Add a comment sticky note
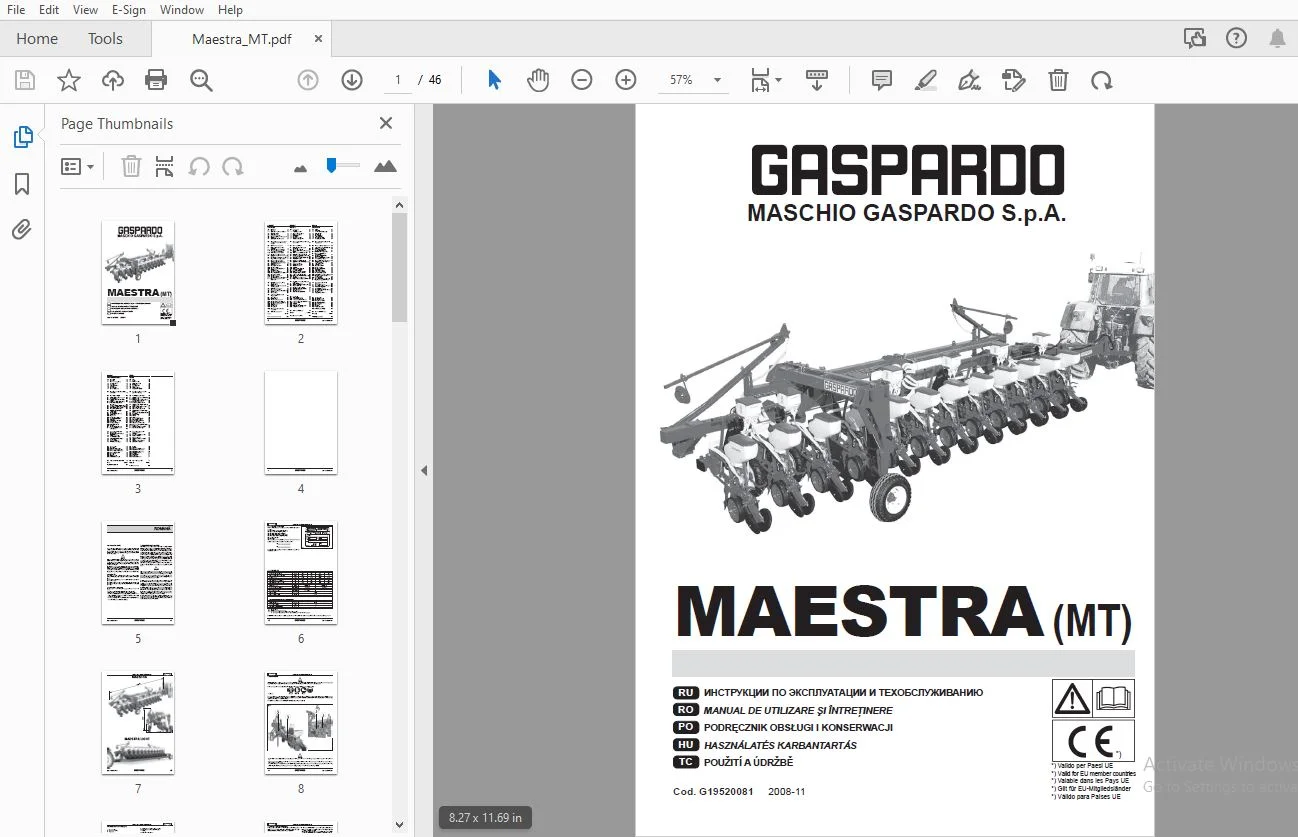Image resolution: width=1298 pixels, height=837 pixels. tap(882, 80)
